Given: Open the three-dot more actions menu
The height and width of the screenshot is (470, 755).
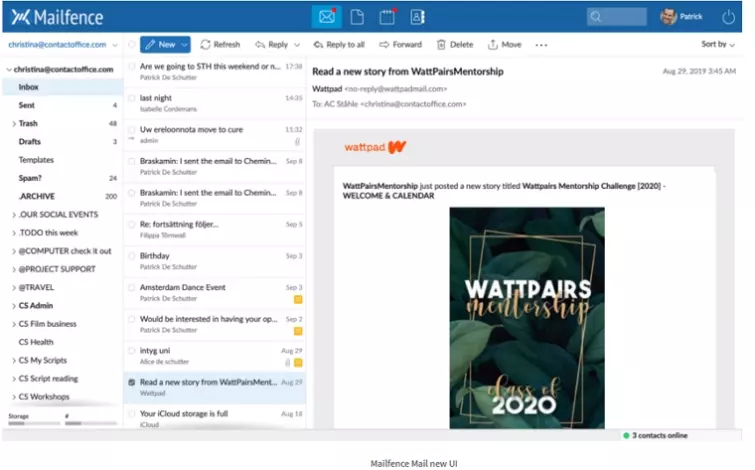Looking at the screenshot, I should click(541, 45).
